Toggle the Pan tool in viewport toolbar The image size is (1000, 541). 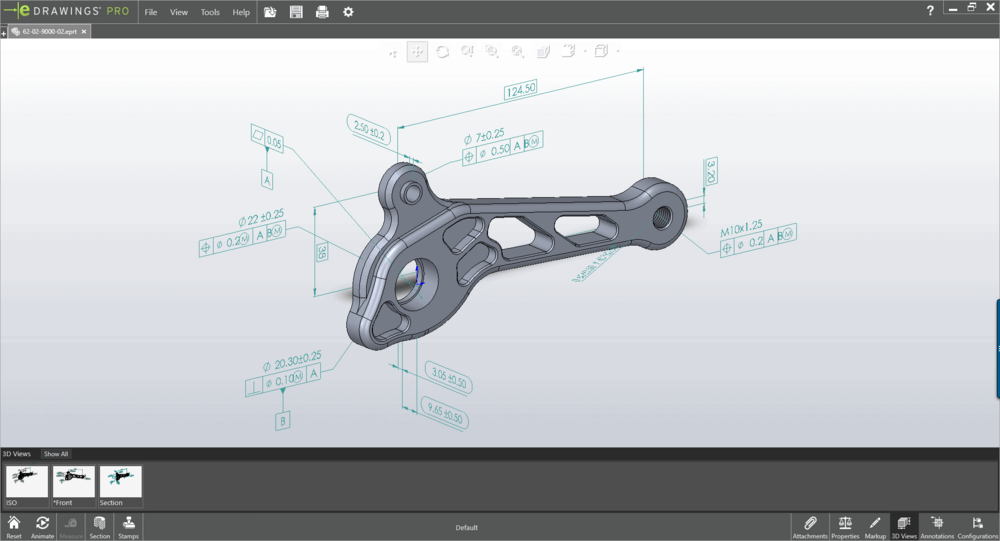coord(417,52)
